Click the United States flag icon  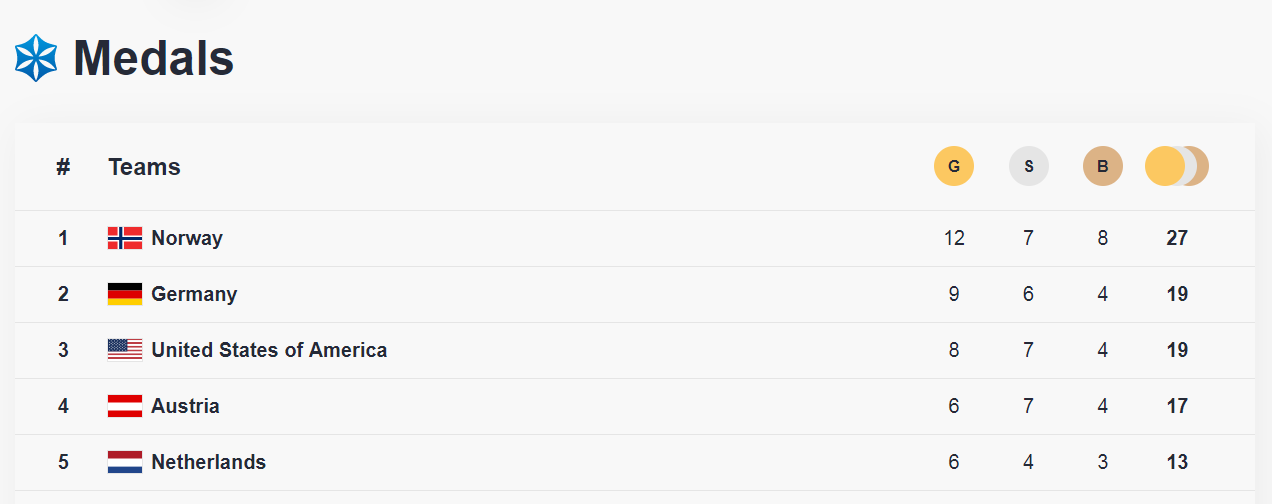125,350
